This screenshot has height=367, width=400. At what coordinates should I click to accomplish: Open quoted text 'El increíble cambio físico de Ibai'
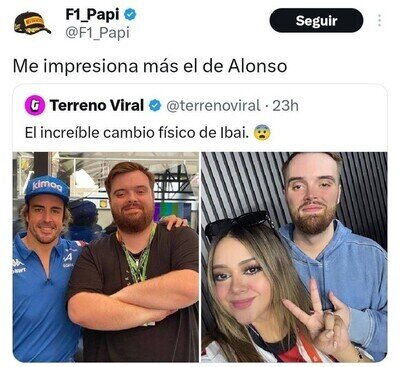(137, 133)
